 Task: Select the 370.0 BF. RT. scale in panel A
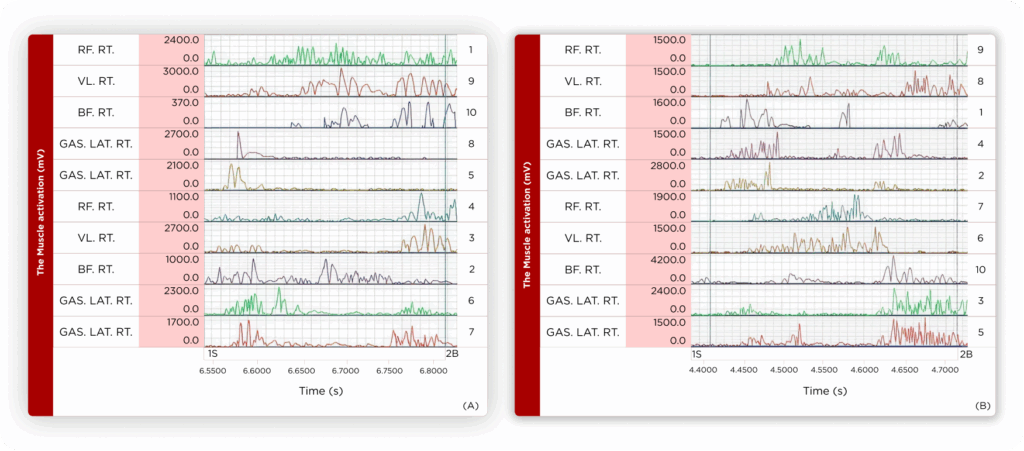click(x=185, y=103)
